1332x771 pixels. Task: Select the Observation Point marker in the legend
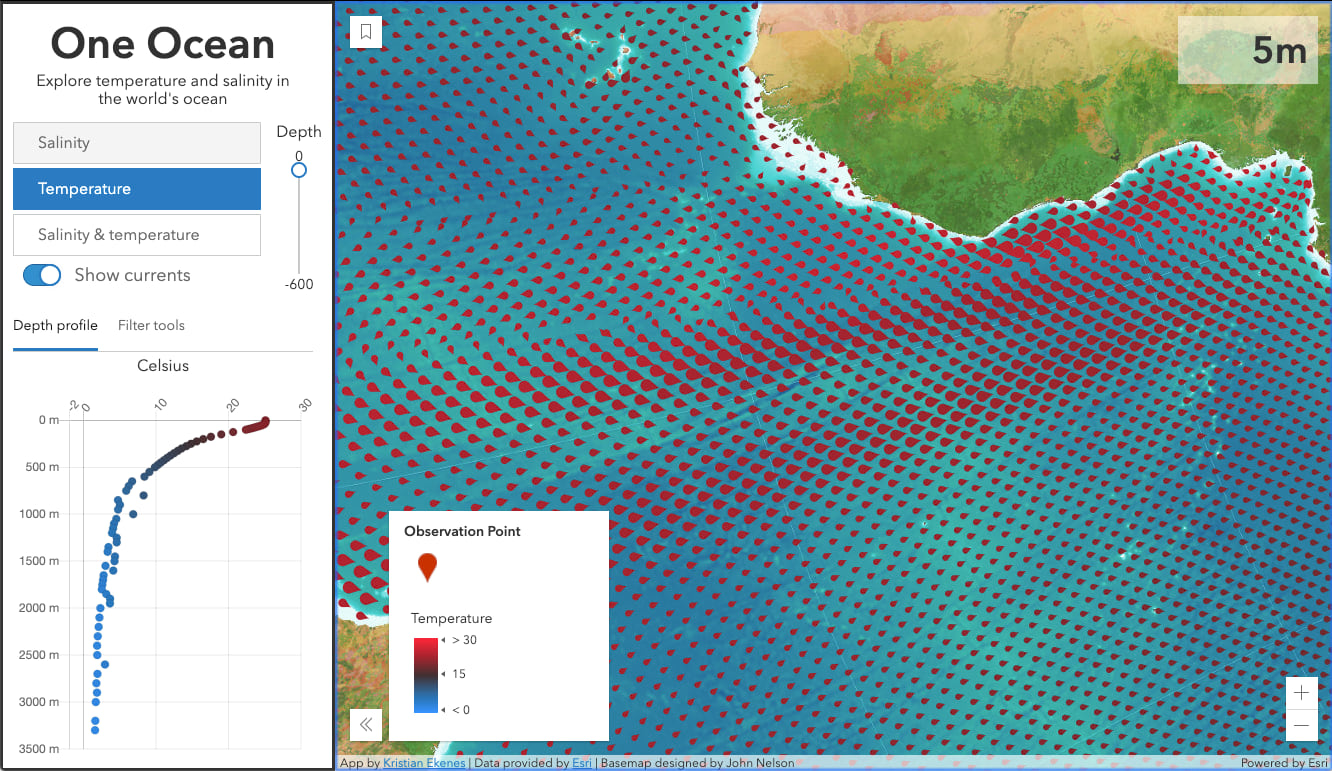[427, 566]
